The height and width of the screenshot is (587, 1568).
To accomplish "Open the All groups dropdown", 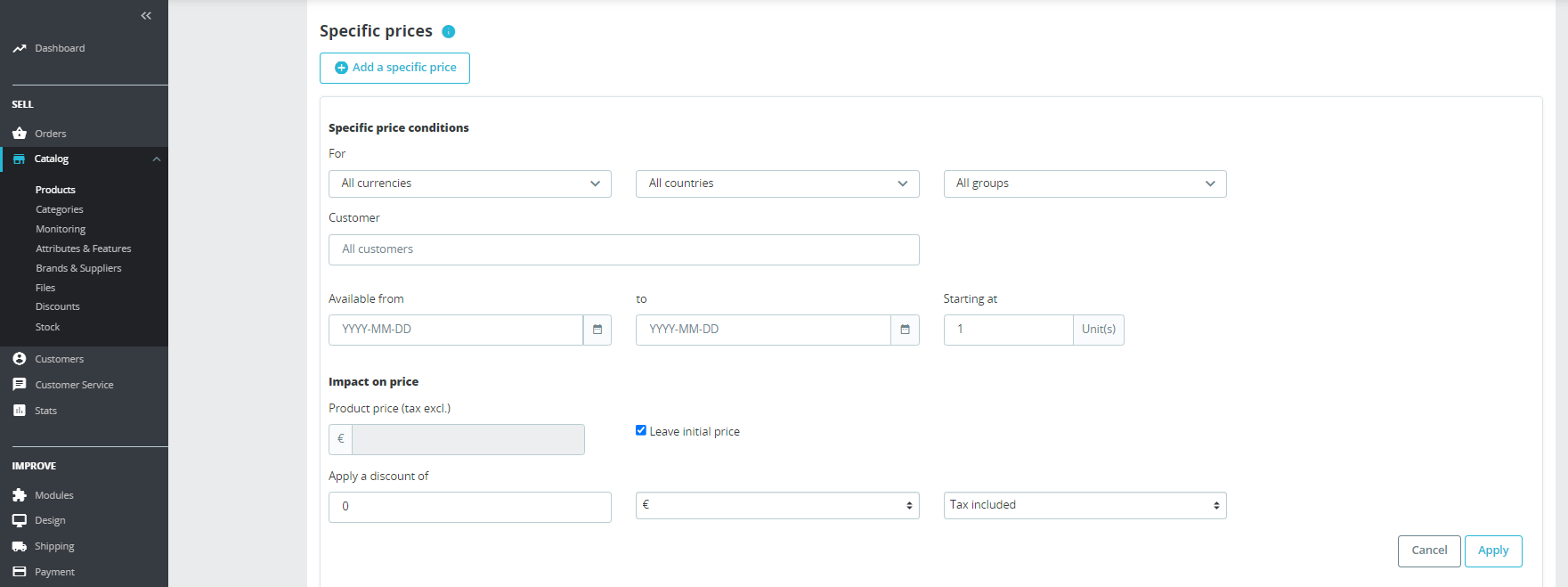I will pos(1085,183).
